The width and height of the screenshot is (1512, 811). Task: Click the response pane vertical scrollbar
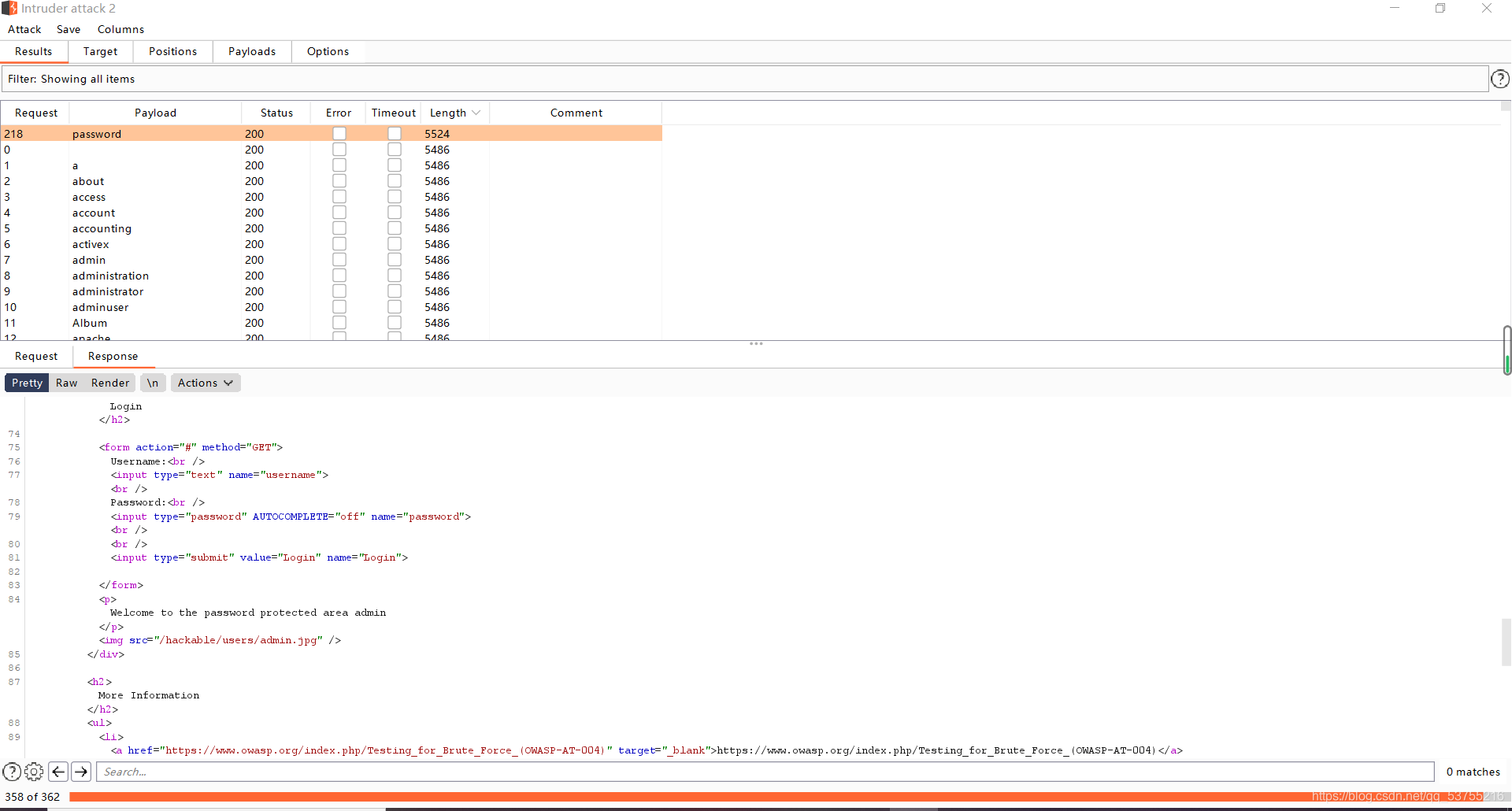pyautogui.click(x=1506, y=643)
